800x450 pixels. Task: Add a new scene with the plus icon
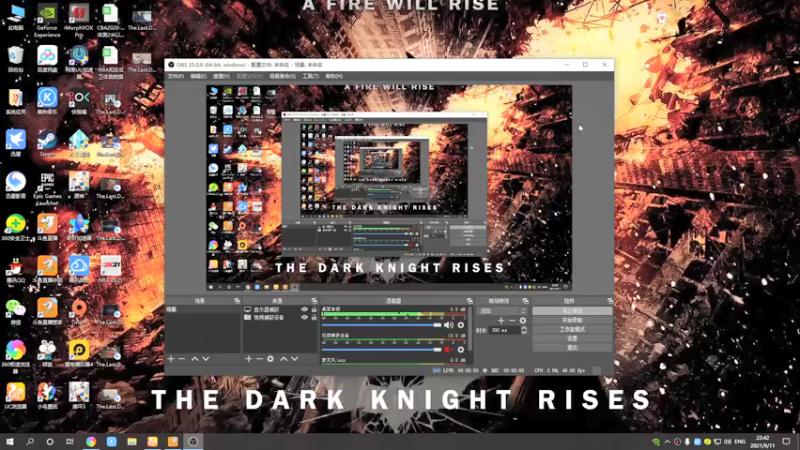point(171,359)
